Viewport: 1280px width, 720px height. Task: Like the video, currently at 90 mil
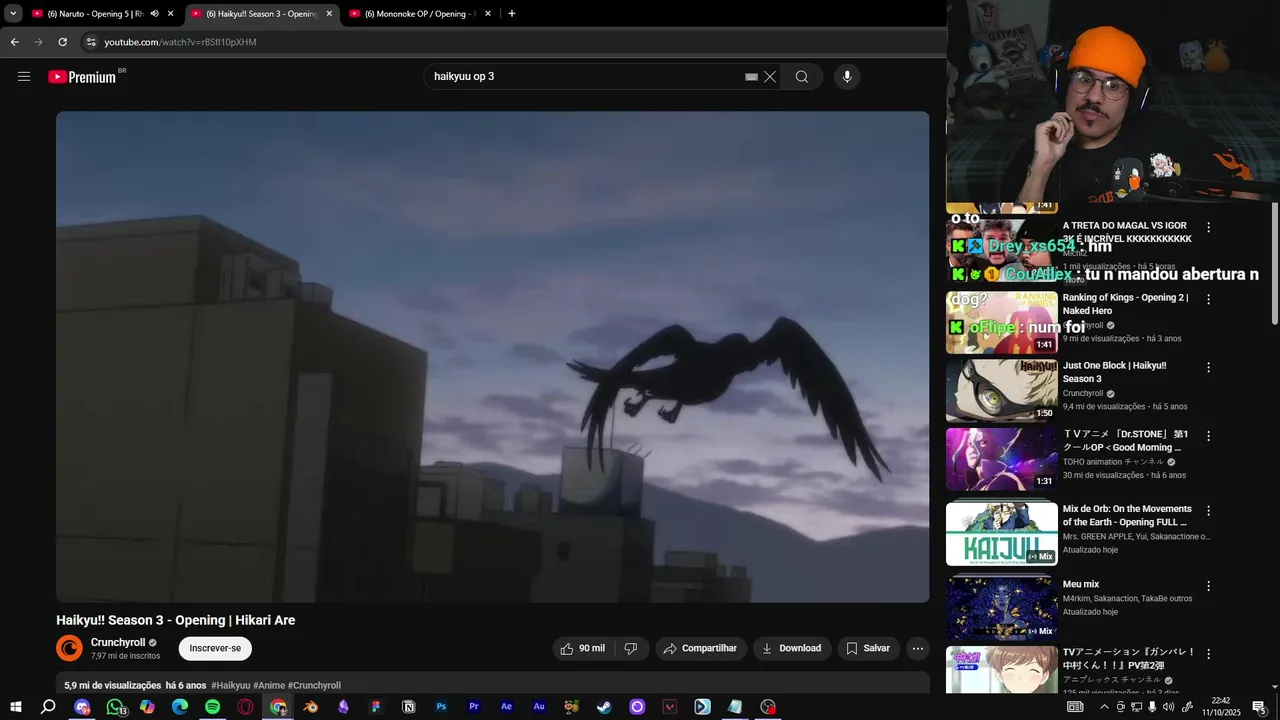[582, 648]
